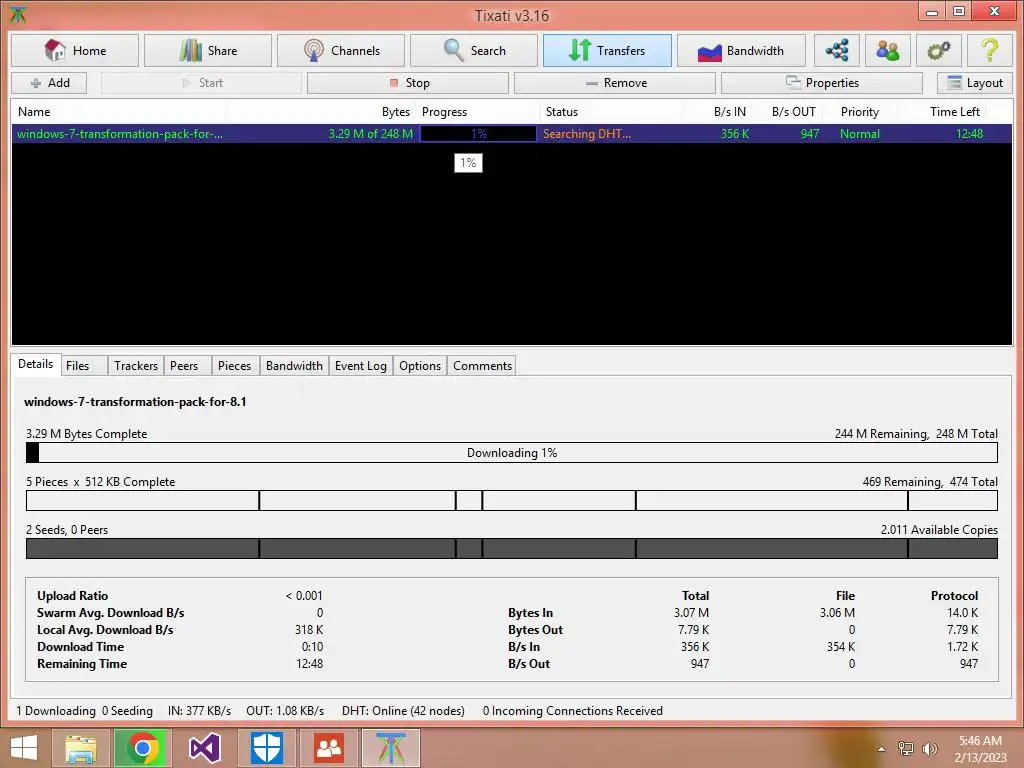1024x768 pixels.
Task: Click the Start transfer button
Action: tap(201, 83)
